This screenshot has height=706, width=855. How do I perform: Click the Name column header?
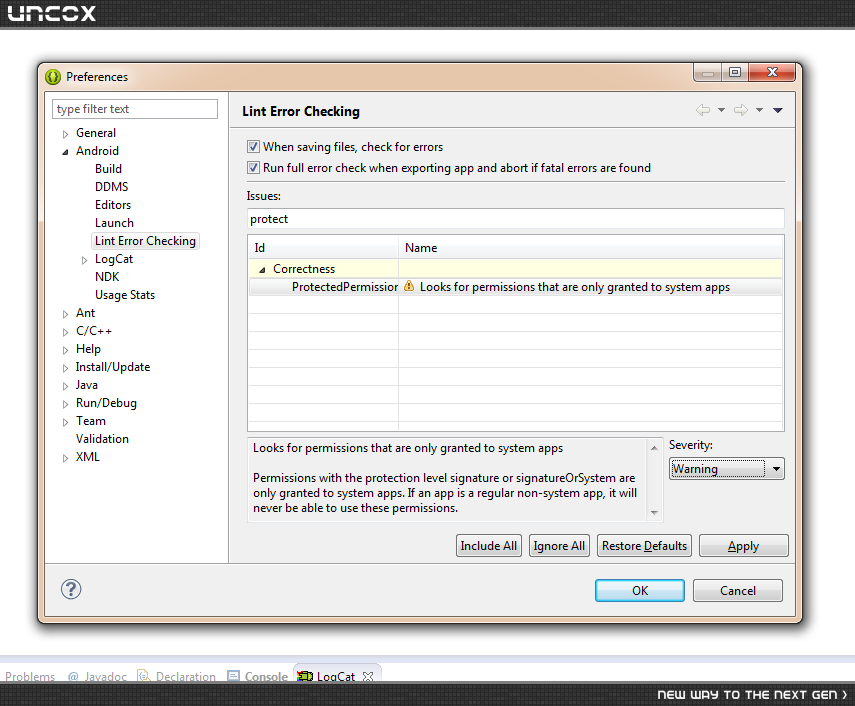[x=591, y=248]
